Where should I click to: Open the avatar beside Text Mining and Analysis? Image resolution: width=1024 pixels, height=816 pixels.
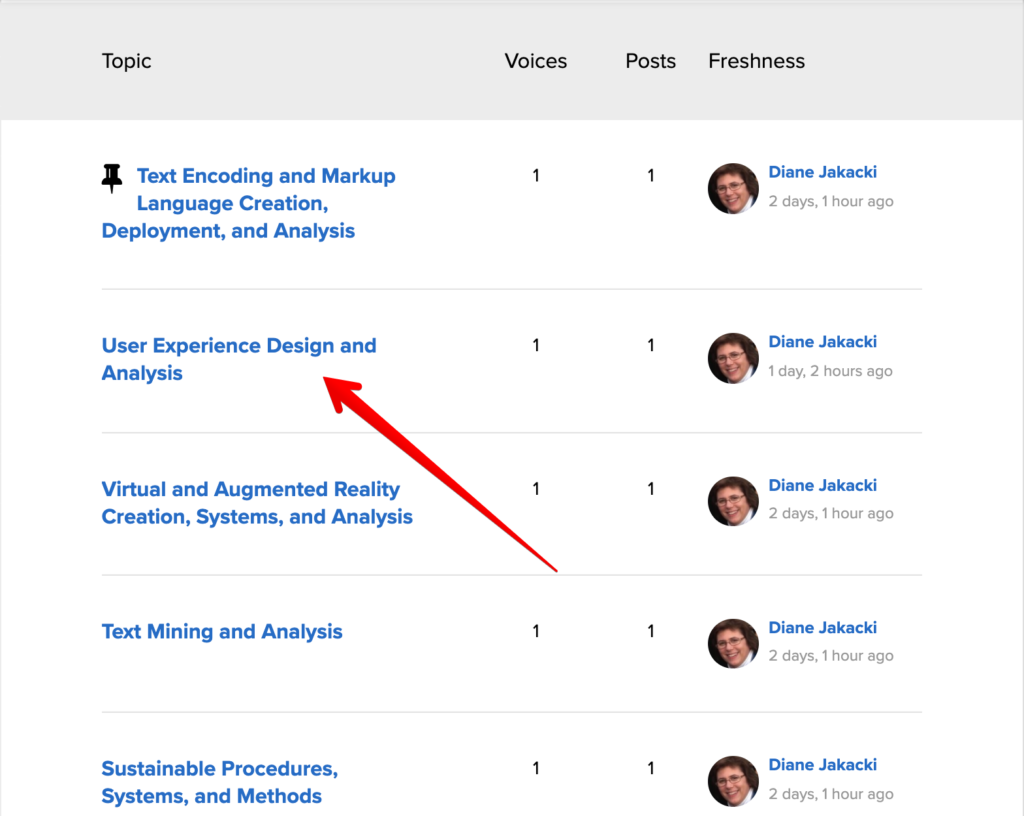[x=733, y=644]
